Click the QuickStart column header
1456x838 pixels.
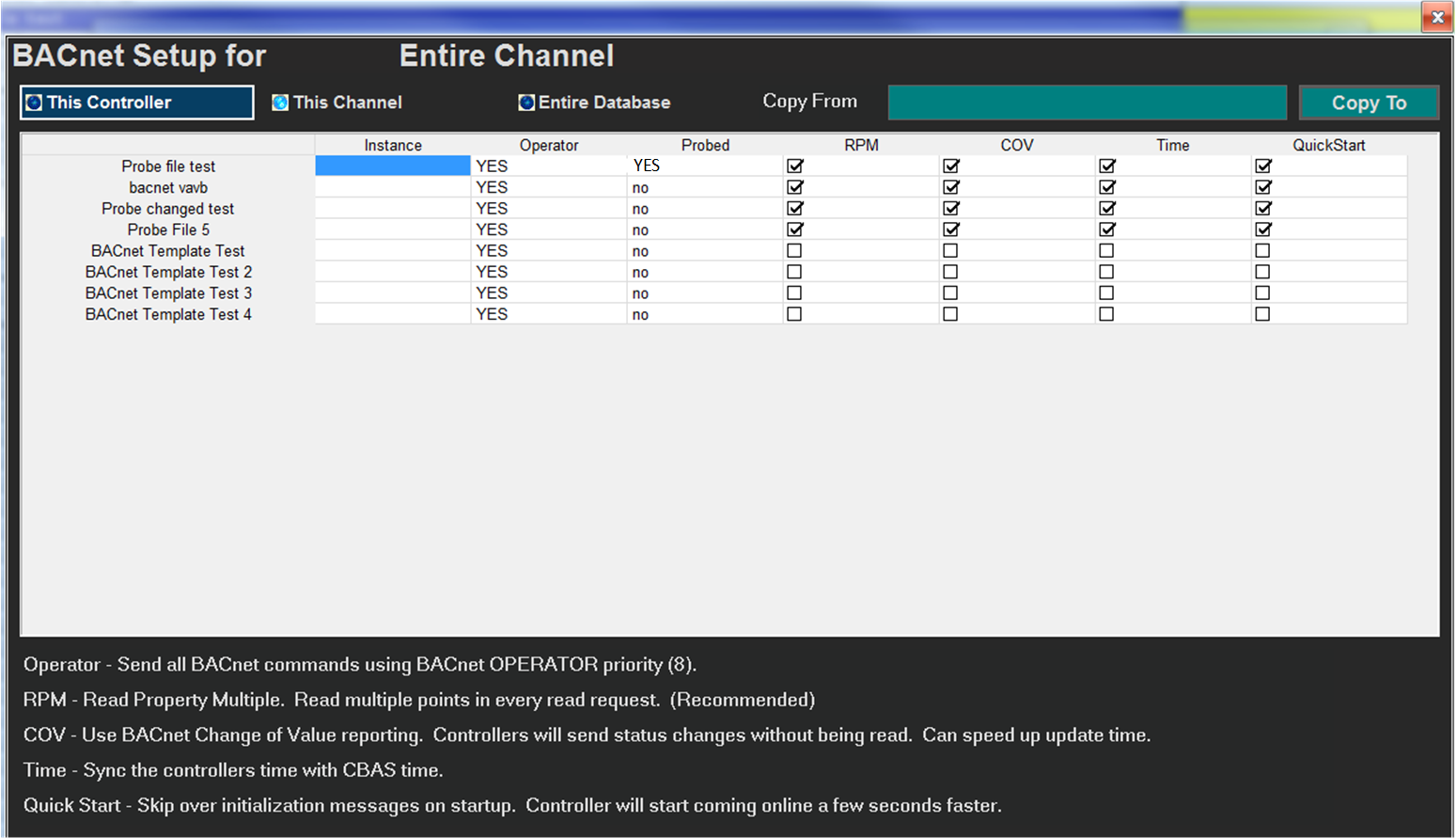[x=1329, y=145]
